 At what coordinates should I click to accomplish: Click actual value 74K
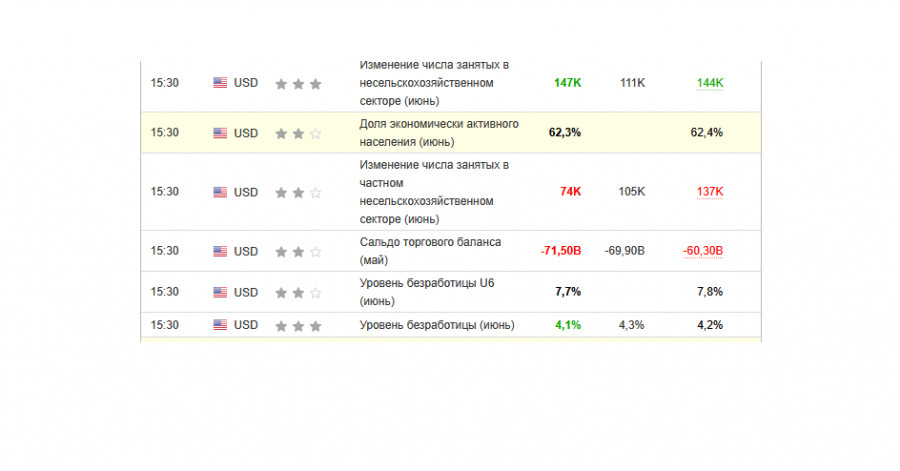pyautogui.click(x=571, y=192)
